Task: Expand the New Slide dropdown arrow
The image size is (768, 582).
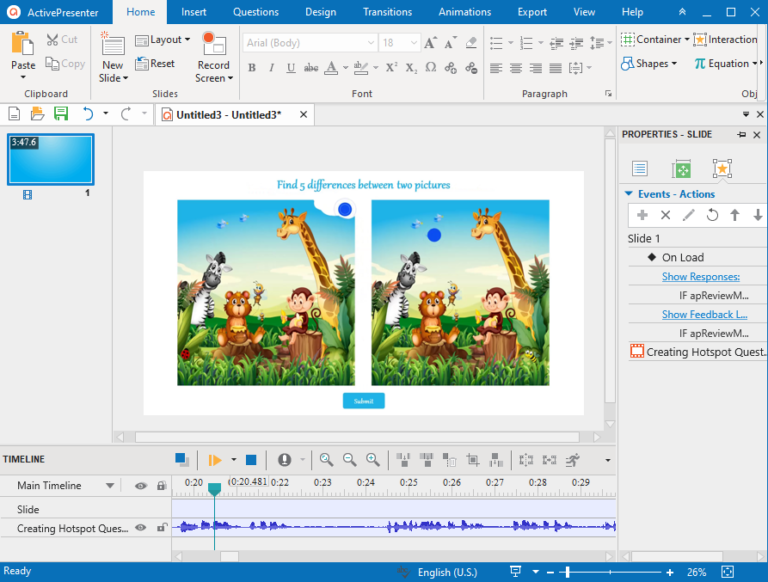Action: (x=125, y=78)
